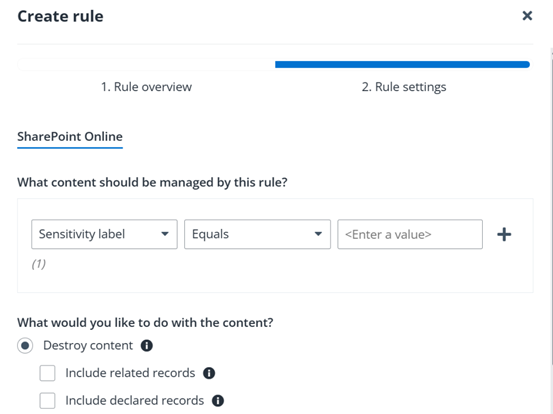View info icon beside Include declared records
This screenshot has height=414, width=553.
218,401
